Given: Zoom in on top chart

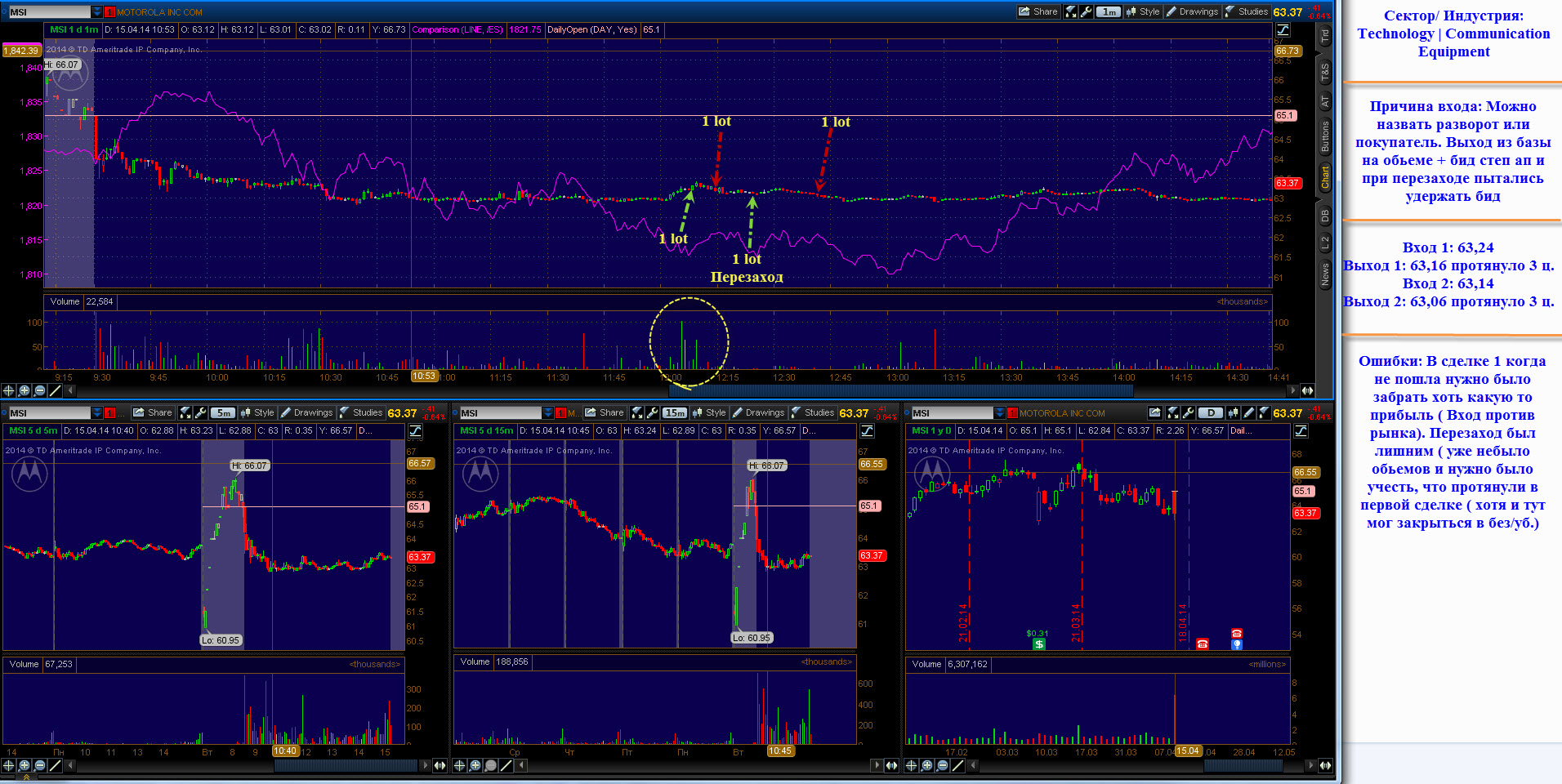Looking at the screenshot, I should [x=25, y=390].
